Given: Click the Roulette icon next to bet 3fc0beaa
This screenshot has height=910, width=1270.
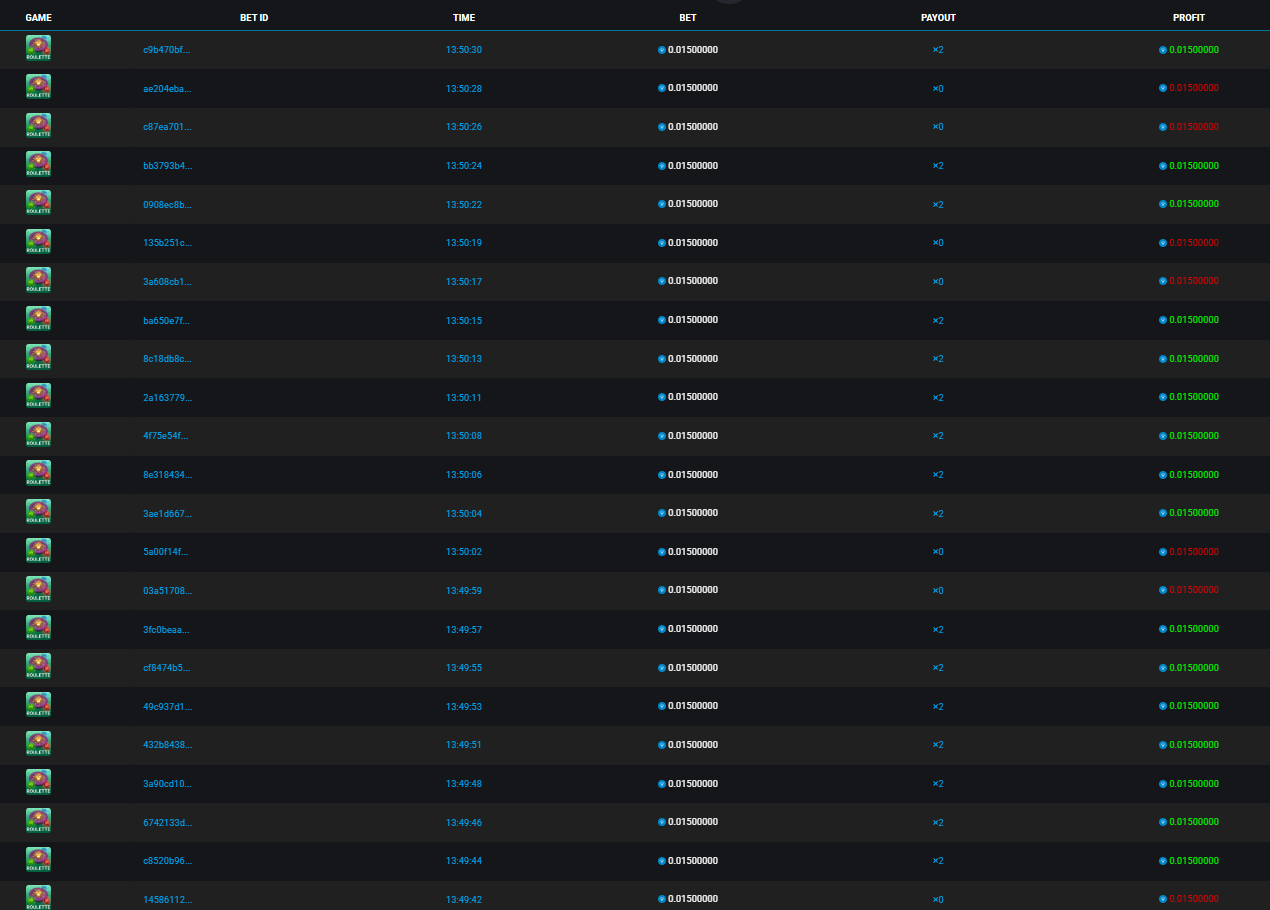Looking at the screenshot, I should click(x=38, y=629).
